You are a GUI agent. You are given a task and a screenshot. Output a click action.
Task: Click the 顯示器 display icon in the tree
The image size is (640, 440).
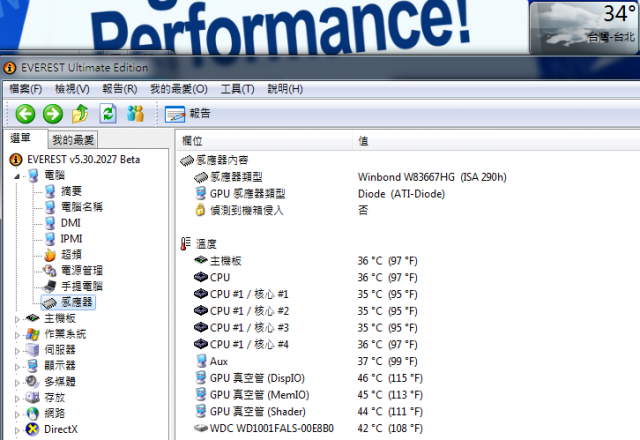tap(32, 366)
